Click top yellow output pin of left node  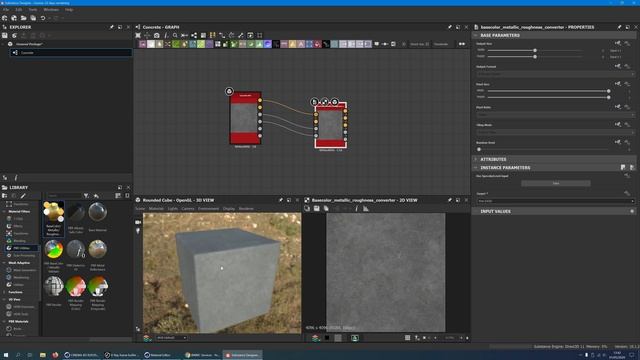click(x=260, y=100)
